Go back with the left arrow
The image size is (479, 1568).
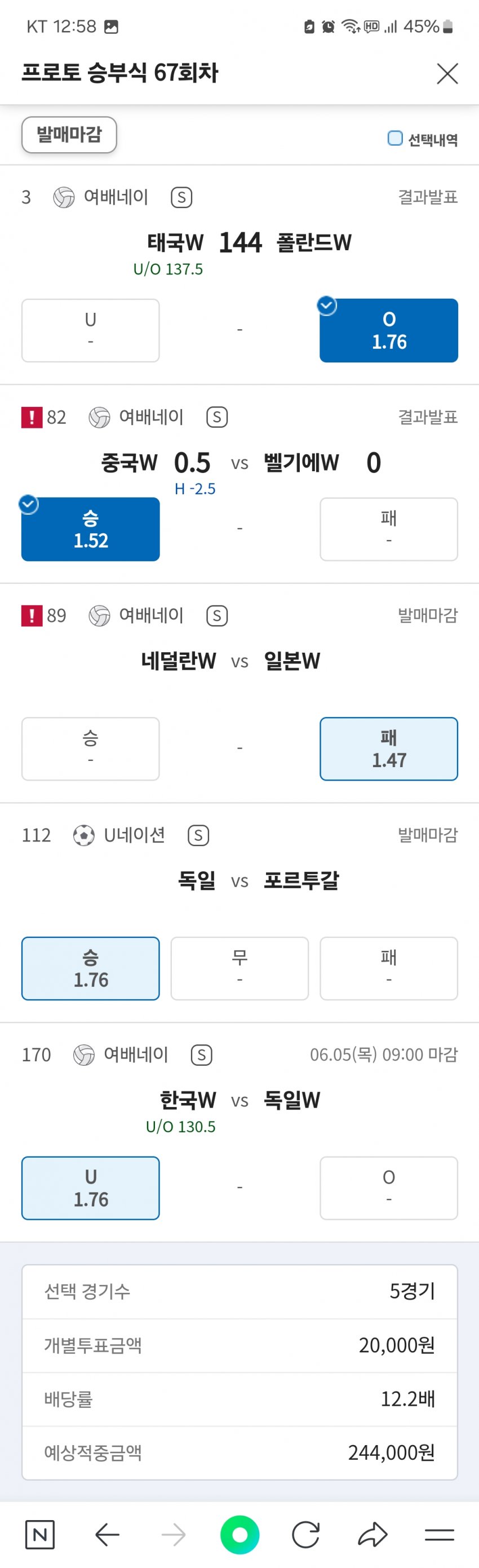(107, 1535)
